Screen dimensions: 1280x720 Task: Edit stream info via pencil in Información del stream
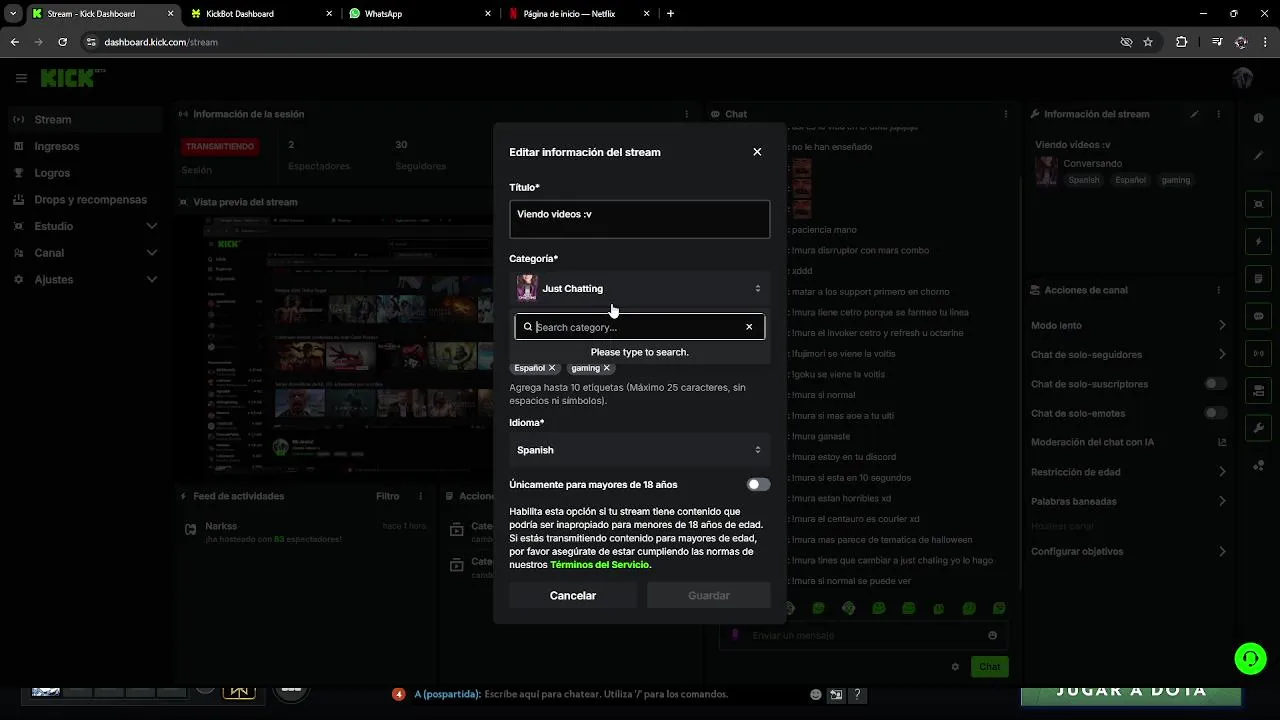coord(1194,114)
